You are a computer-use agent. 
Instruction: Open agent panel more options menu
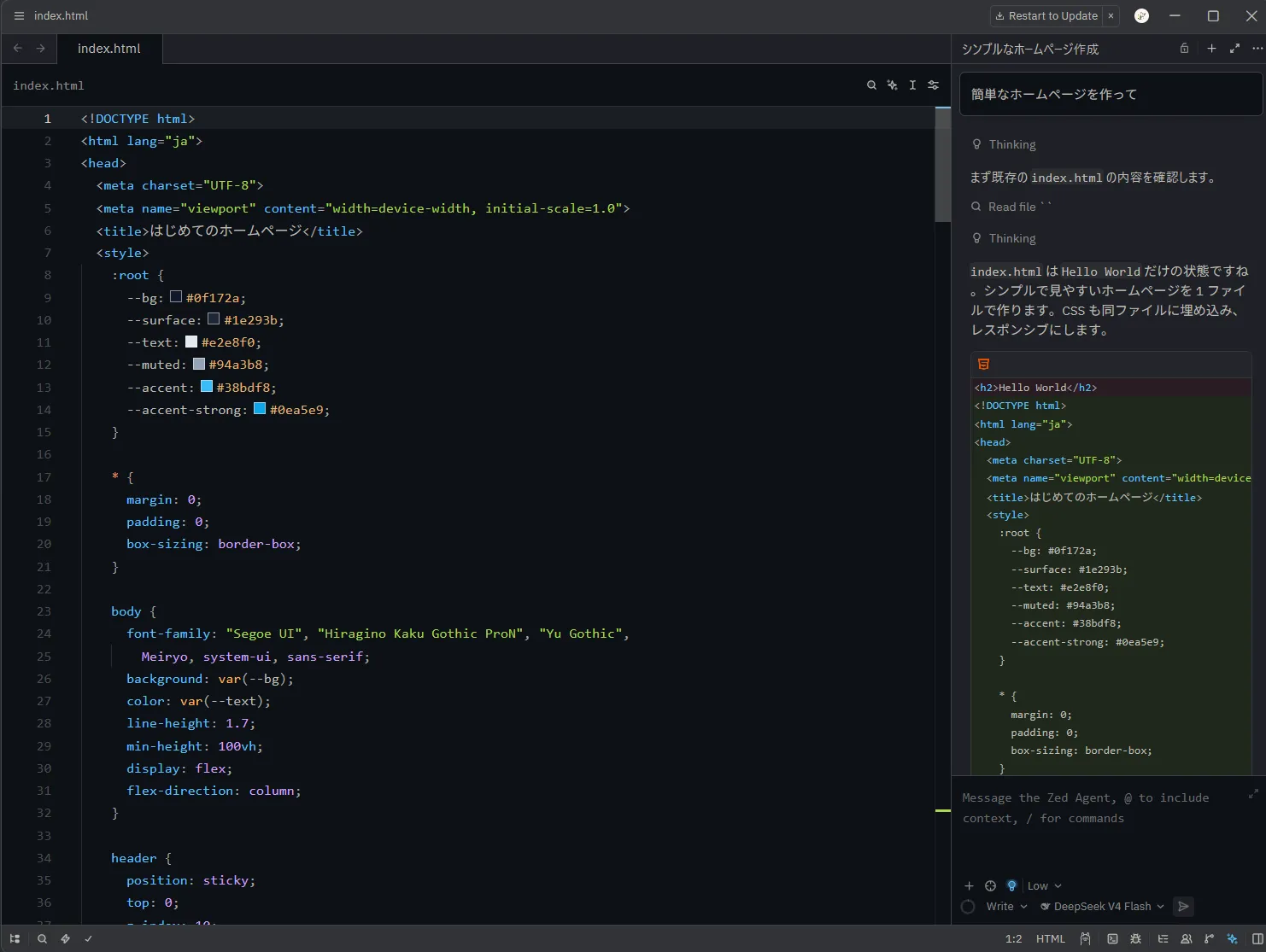(x=1257, y=49)
